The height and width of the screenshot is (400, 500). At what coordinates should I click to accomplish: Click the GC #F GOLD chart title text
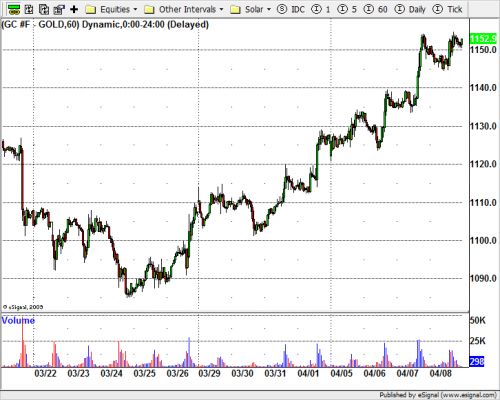[105, 25]
